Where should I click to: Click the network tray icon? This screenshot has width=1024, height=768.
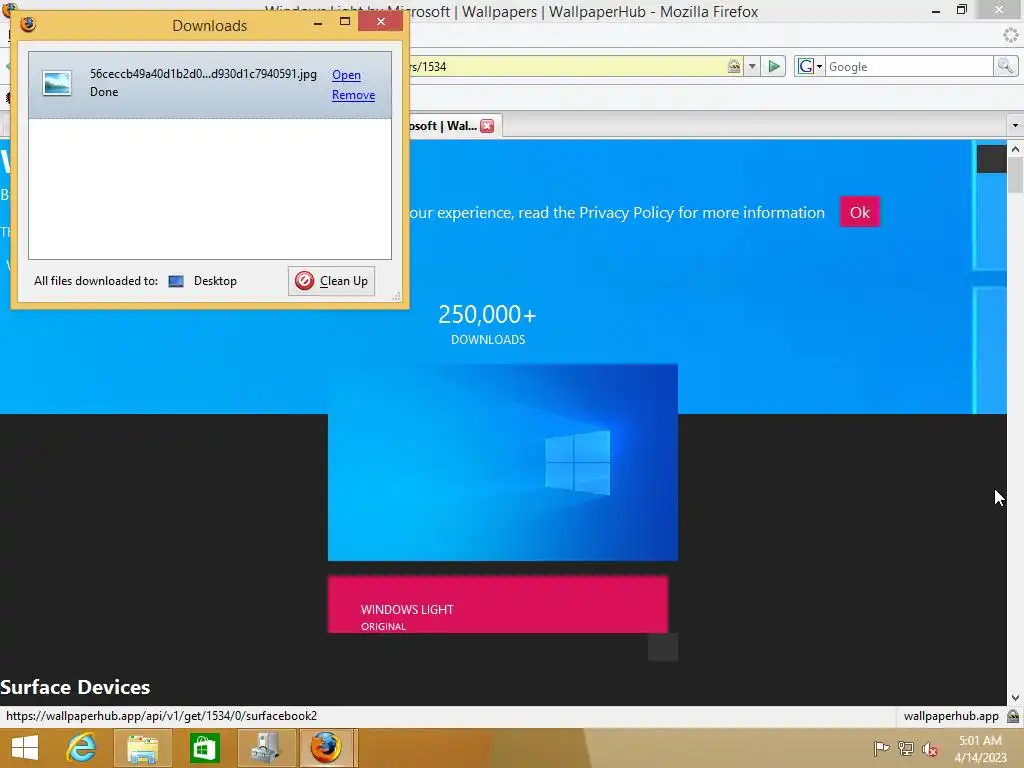pyautogui.click(x=906, y=748)
